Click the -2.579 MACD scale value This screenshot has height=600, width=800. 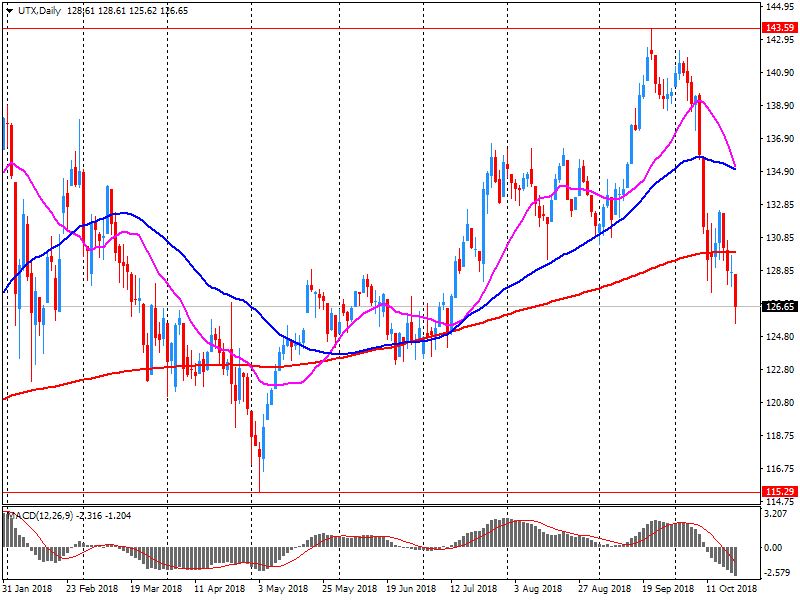coord(777,573)
